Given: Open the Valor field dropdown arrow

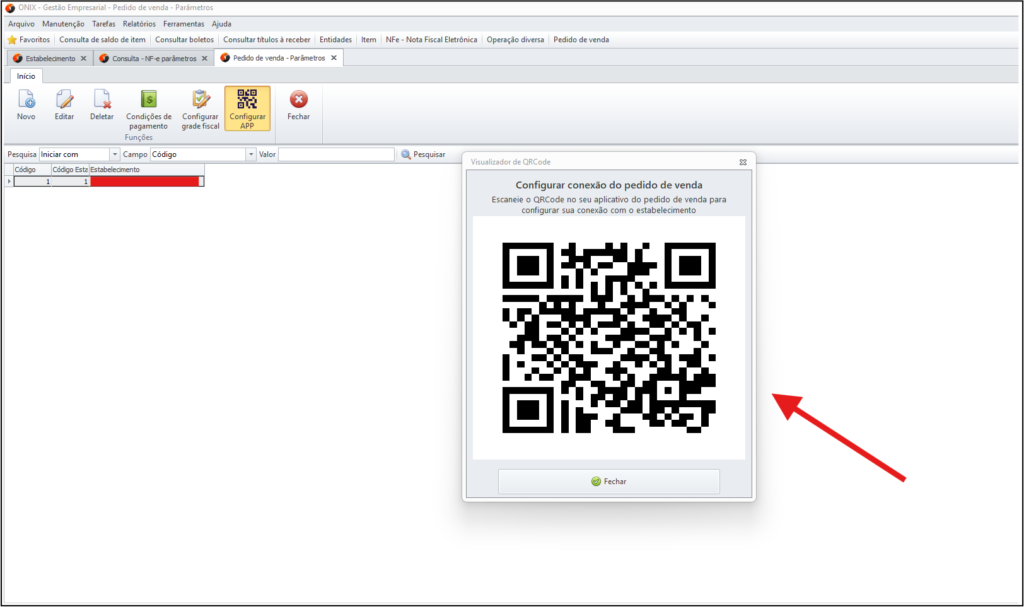Looking at the screenshot, I should coord(389,155).
